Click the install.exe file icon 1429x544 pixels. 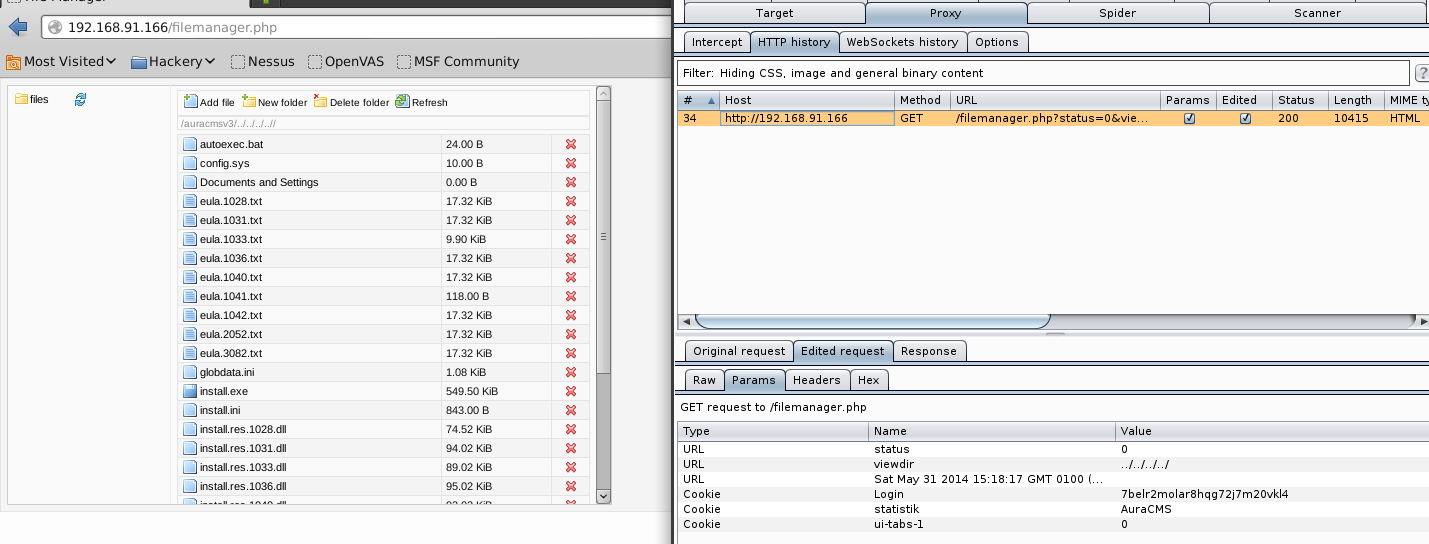[x=190, y=391]
